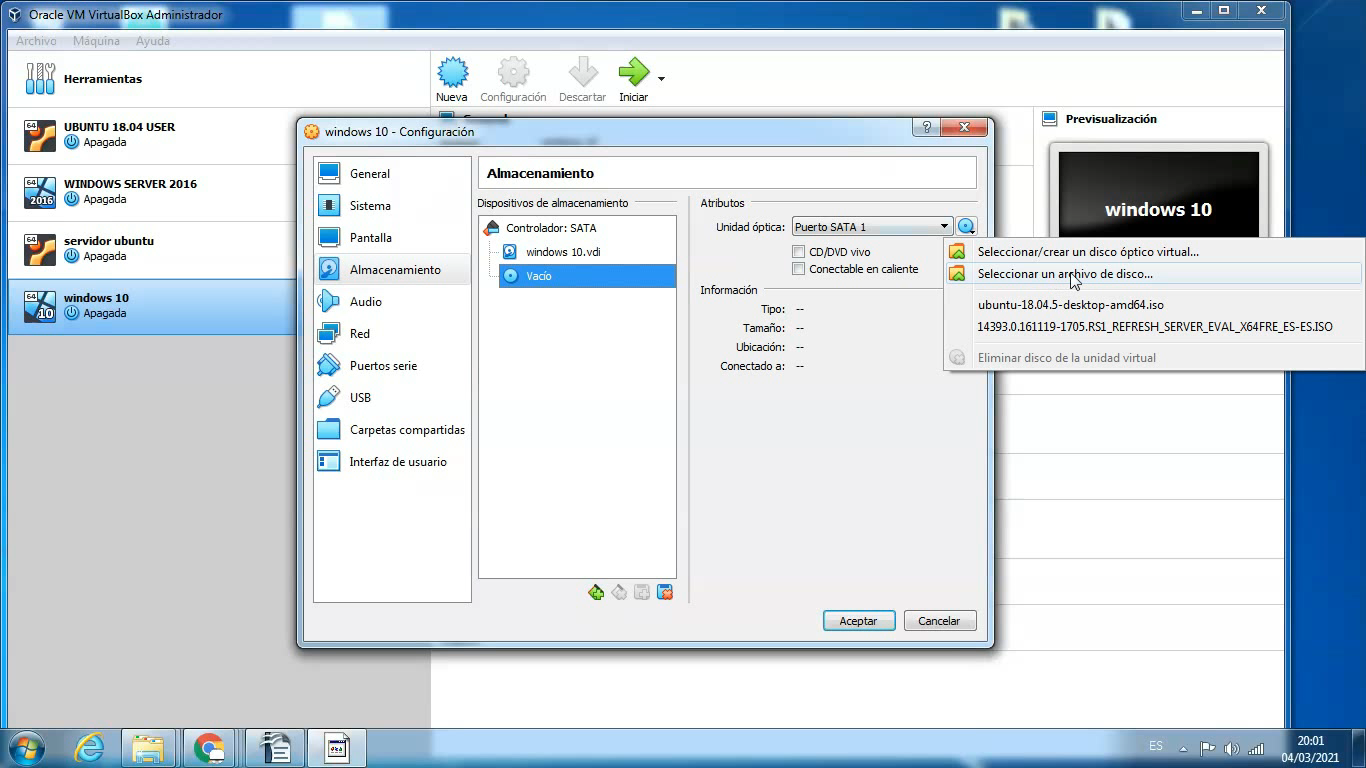Click the Nueva new machine toolbar icon
Viewport: 1366px width, 768px height.
pos(452,80)
